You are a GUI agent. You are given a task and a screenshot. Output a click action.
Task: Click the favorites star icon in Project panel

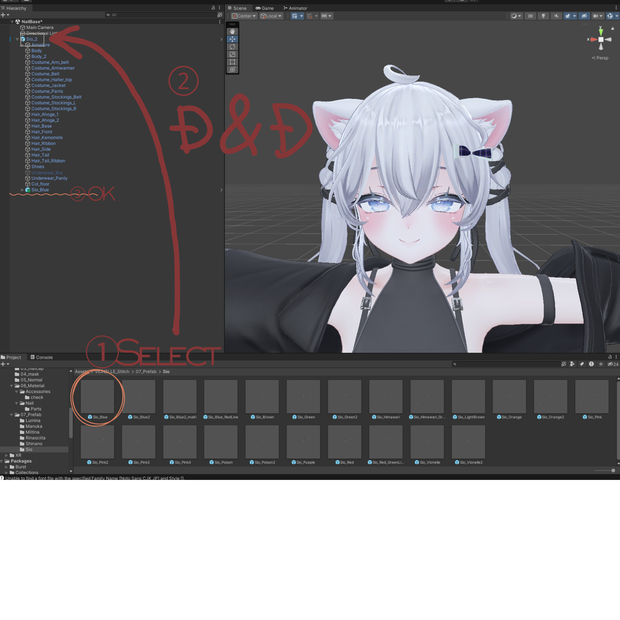[x=601, y=364]
